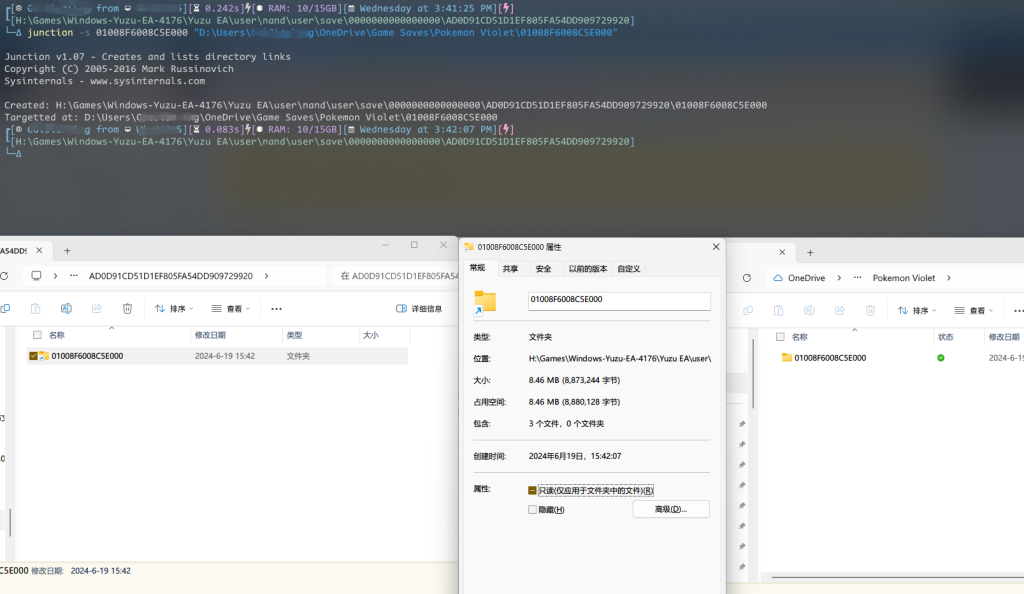Click the Rename icon in left Explorer toolbar

(66, 309)
